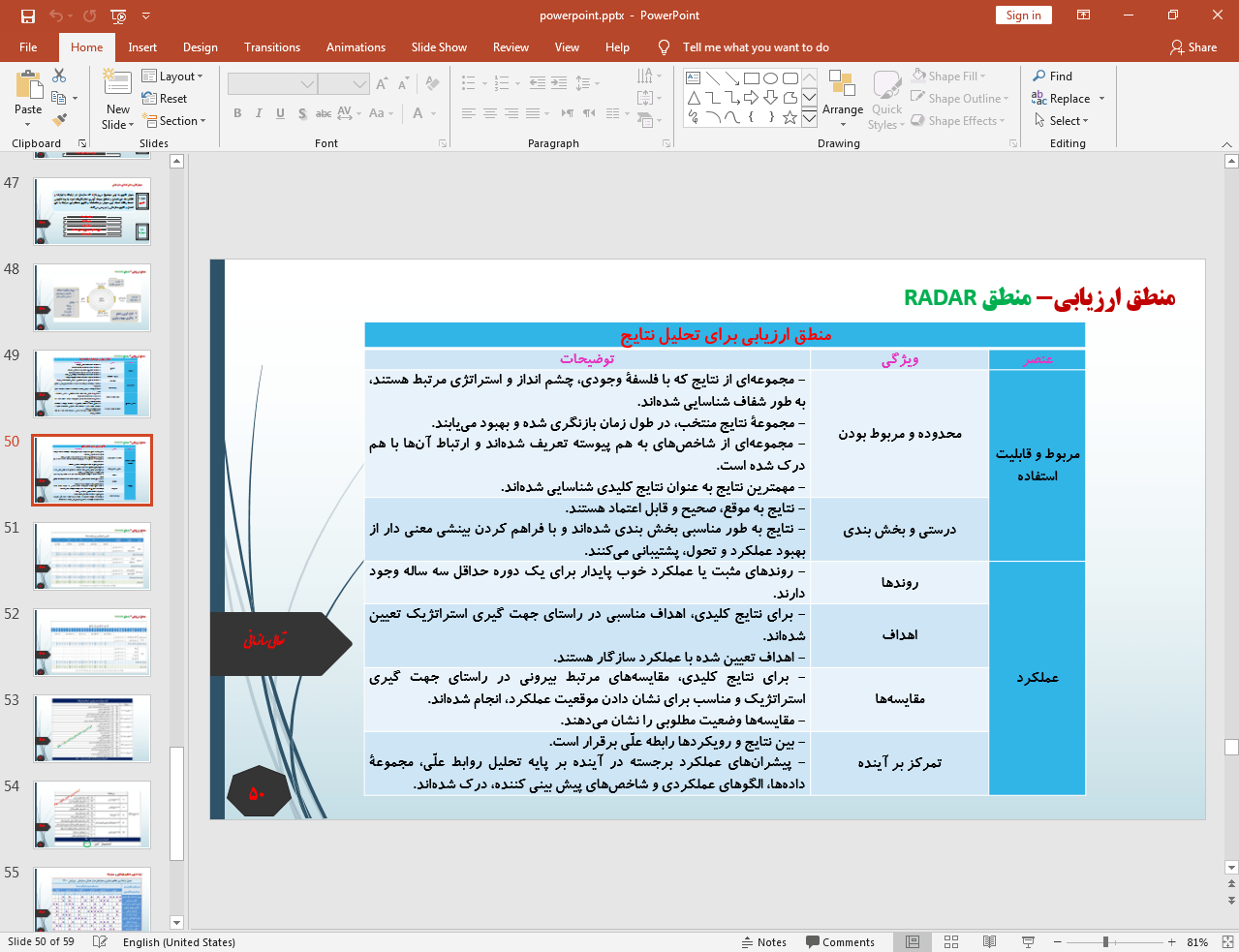Select slide 53 thumbnail
Viewport: 1239px width, 952px height.
click(92, 728)
